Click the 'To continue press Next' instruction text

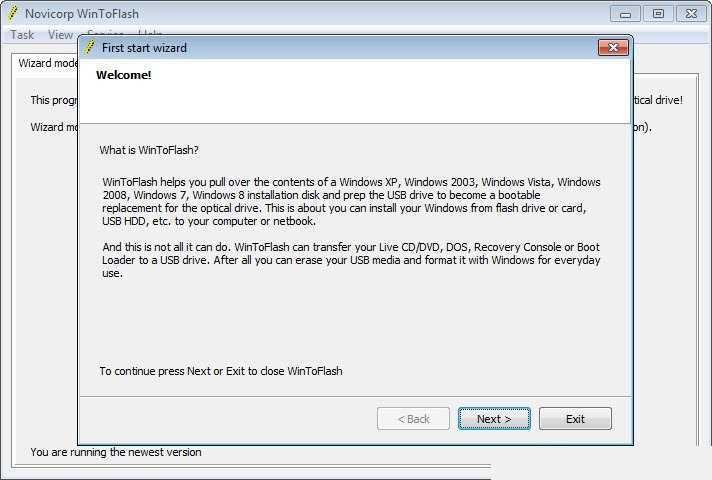221,371
